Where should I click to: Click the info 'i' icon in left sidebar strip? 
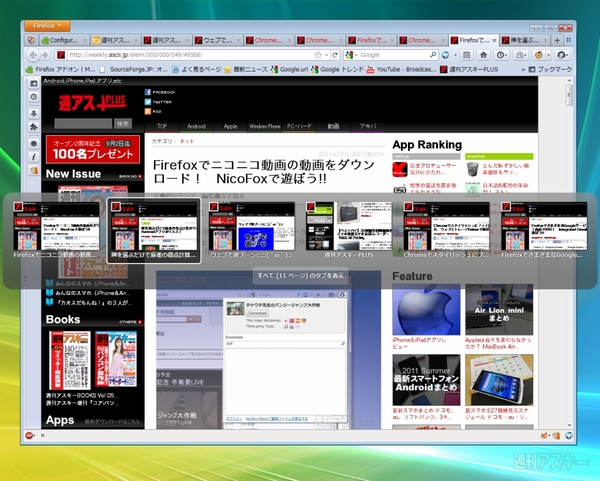[34, 157]
